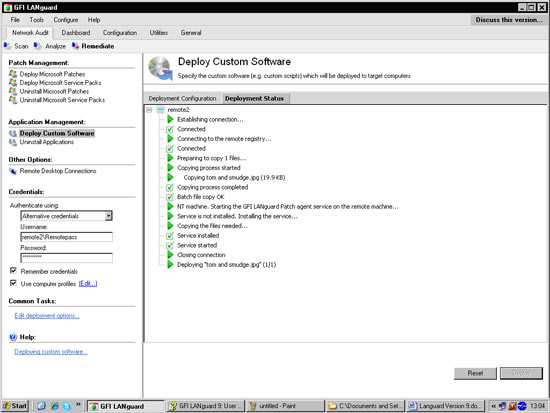550x413 pixels.
Task: Click the remote2 computer icon
Action: (x=160, y=110)
